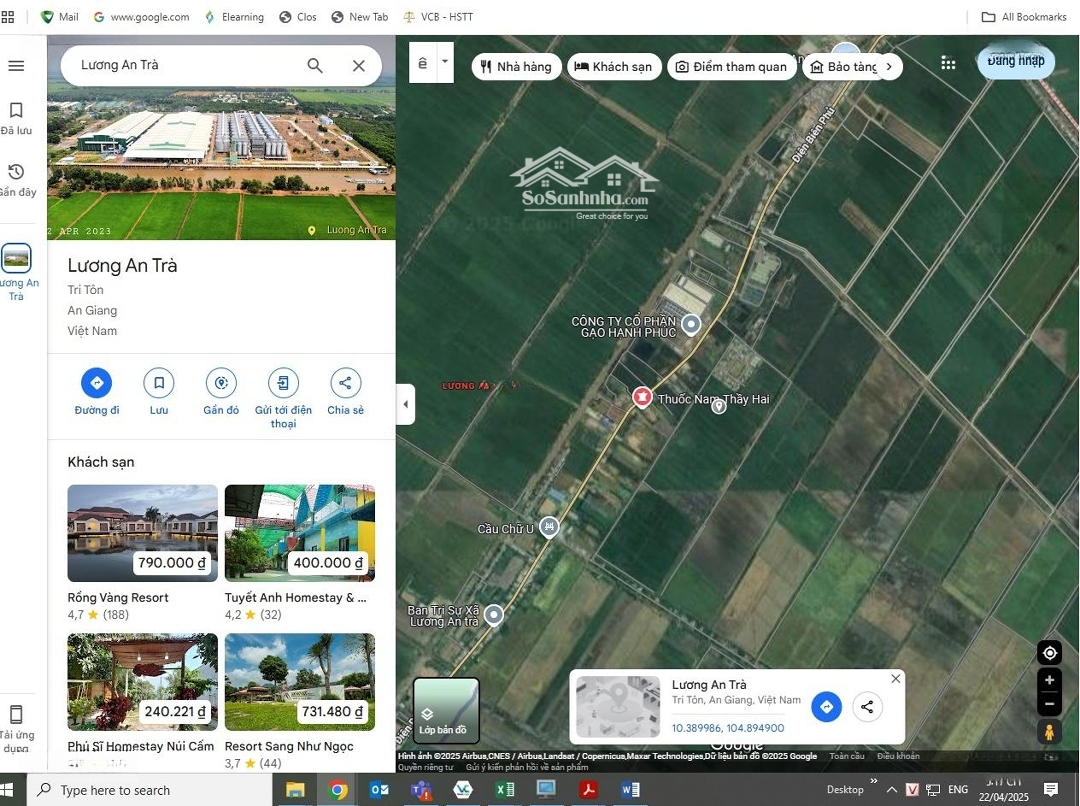Screen dimensions: 1080x806
Task: Zoom in the map with plus button
Action: [x=1049, y=680]
